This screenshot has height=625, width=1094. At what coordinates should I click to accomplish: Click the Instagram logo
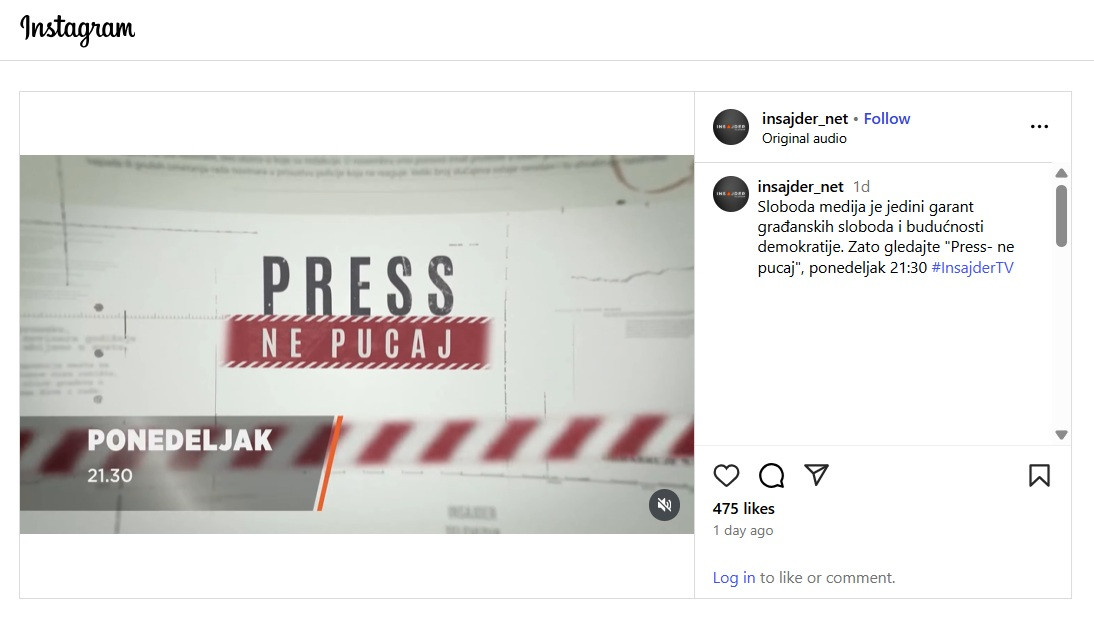click(x=77, y=29)
